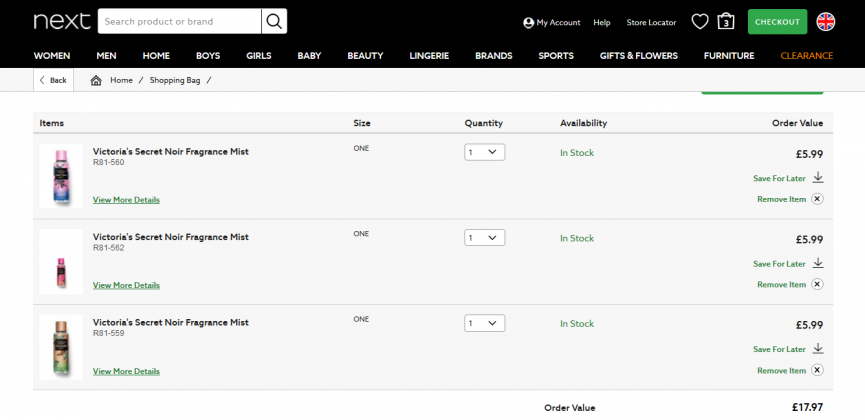Open the favourites heart icon
This screenshot has width=865, height=420.
pos(700,22)
